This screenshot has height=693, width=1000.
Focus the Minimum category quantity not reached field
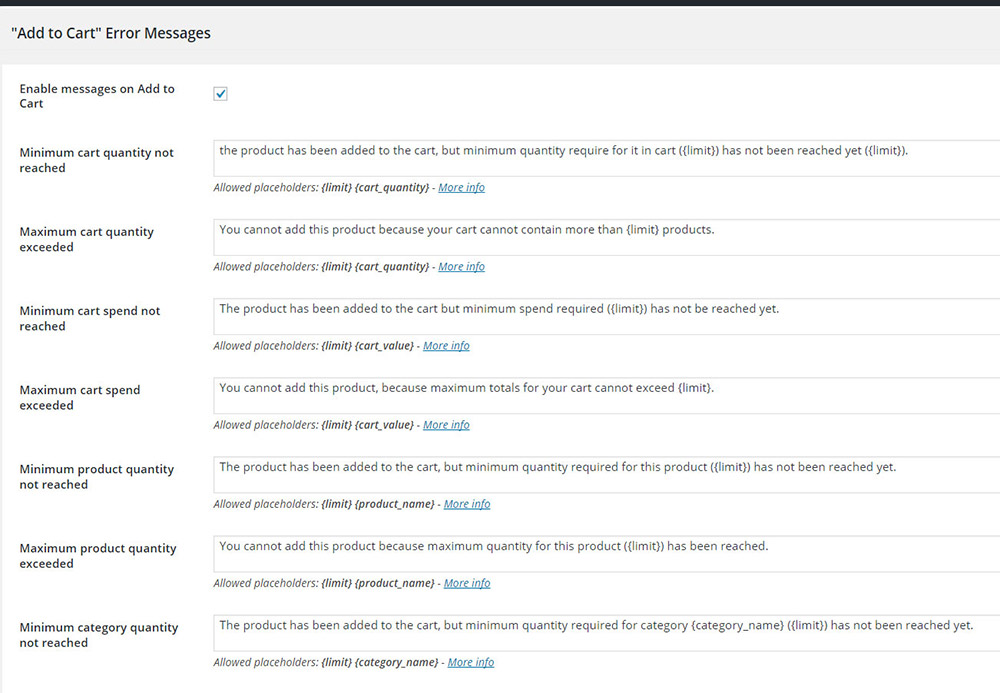pyautogui.click(x=606, y=632)
